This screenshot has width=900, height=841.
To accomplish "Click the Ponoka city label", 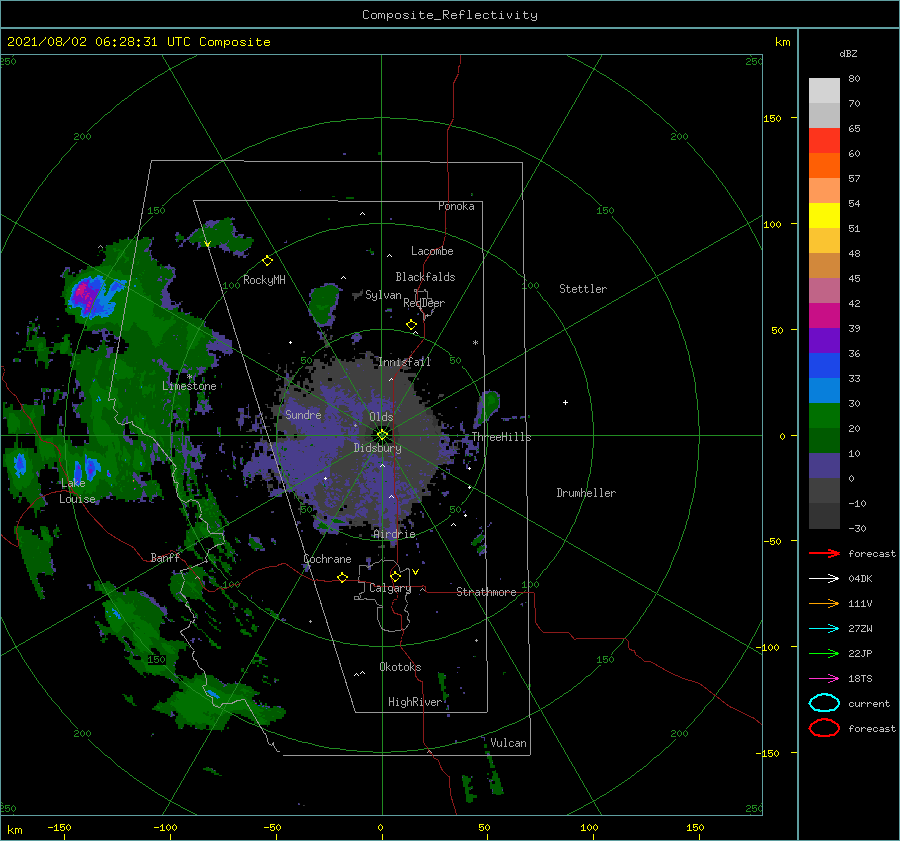I will pos(456,206).
